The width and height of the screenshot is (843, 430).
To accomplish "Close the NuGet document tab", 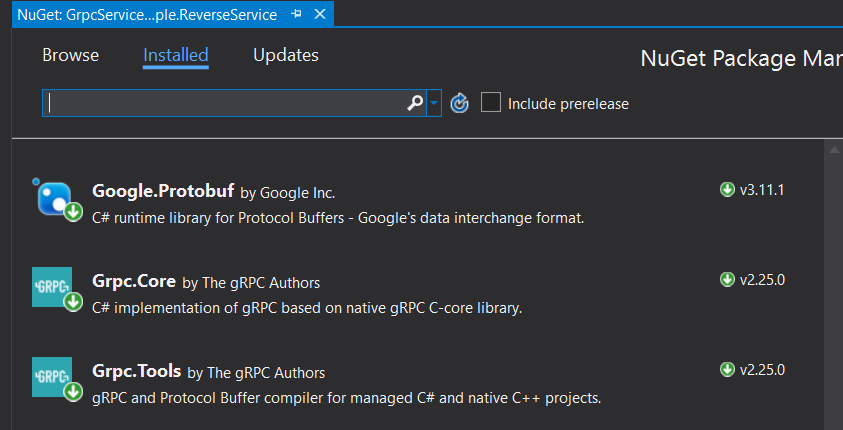I will click(320, 14).
